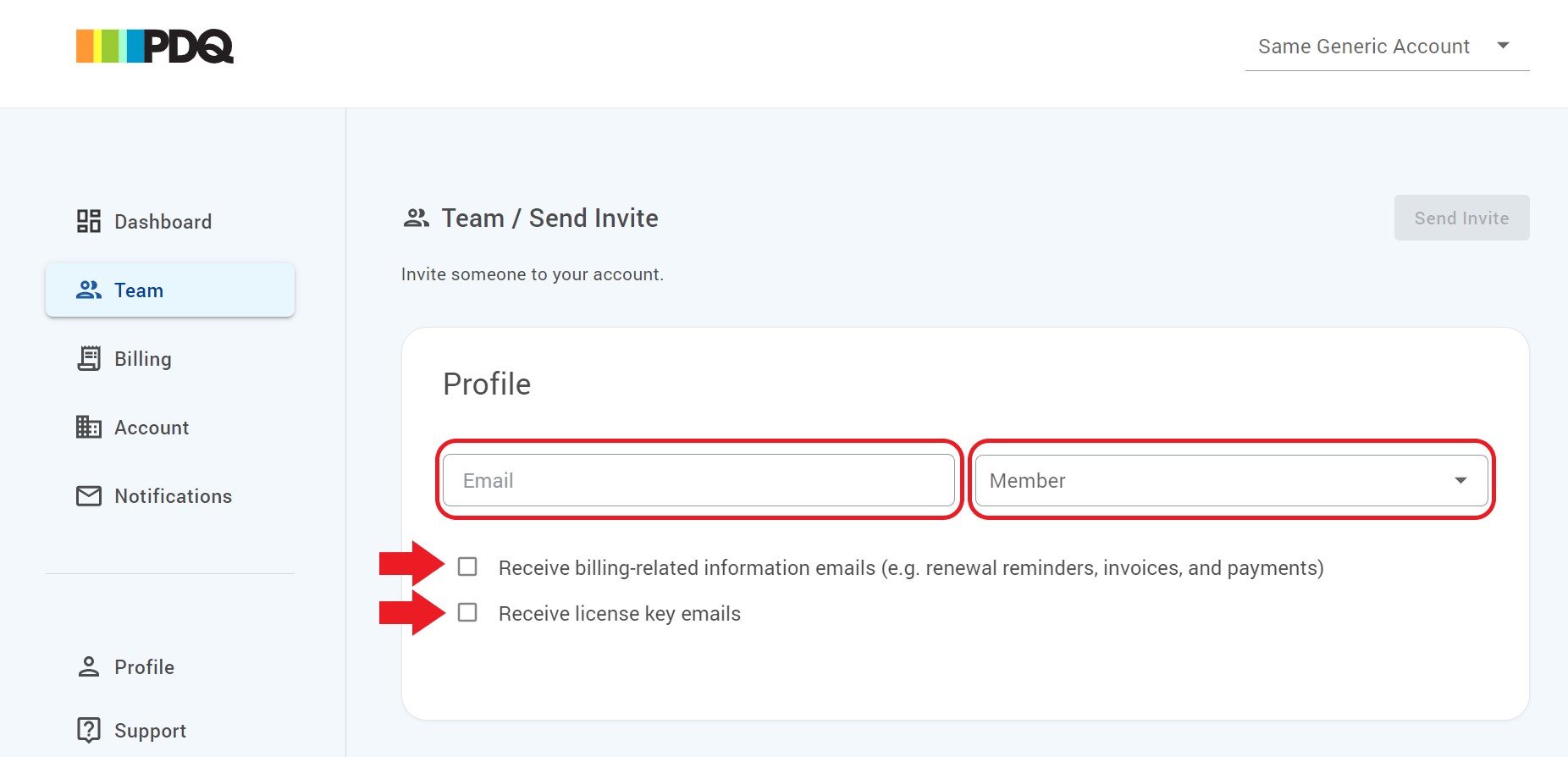Image resolution: width=1568 pixels, height=757 pixels.
Task: Open the Support page label
Action: (150, 731)
